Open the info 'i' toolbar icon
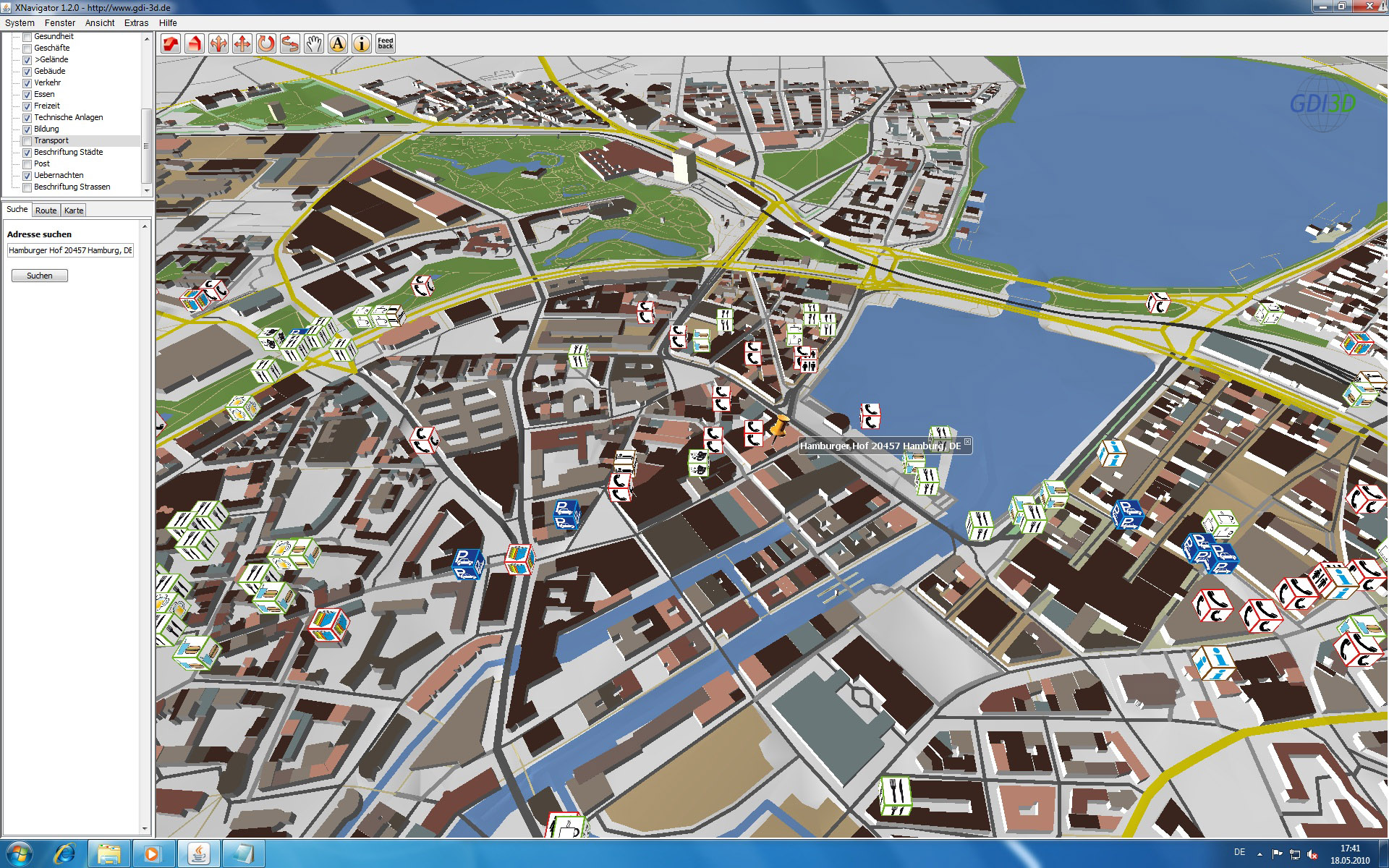1389x868 pixels. (362, 43)
